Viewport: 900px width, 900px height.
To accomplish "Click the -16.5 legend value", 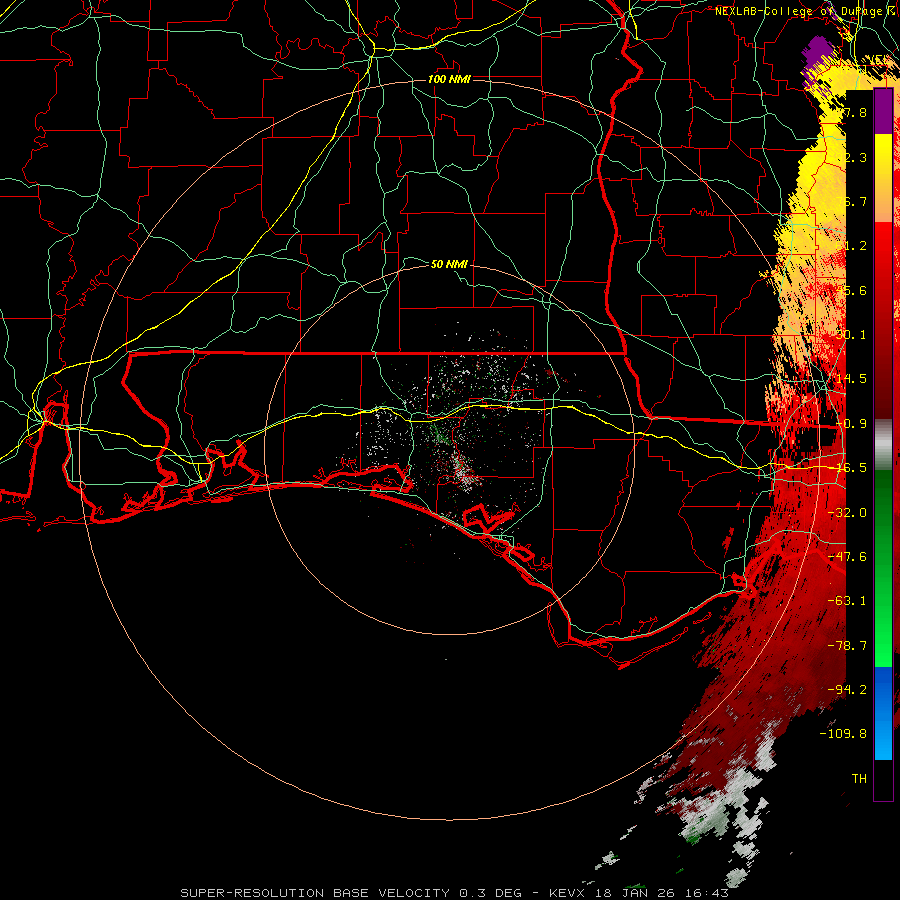I will 851,468.
